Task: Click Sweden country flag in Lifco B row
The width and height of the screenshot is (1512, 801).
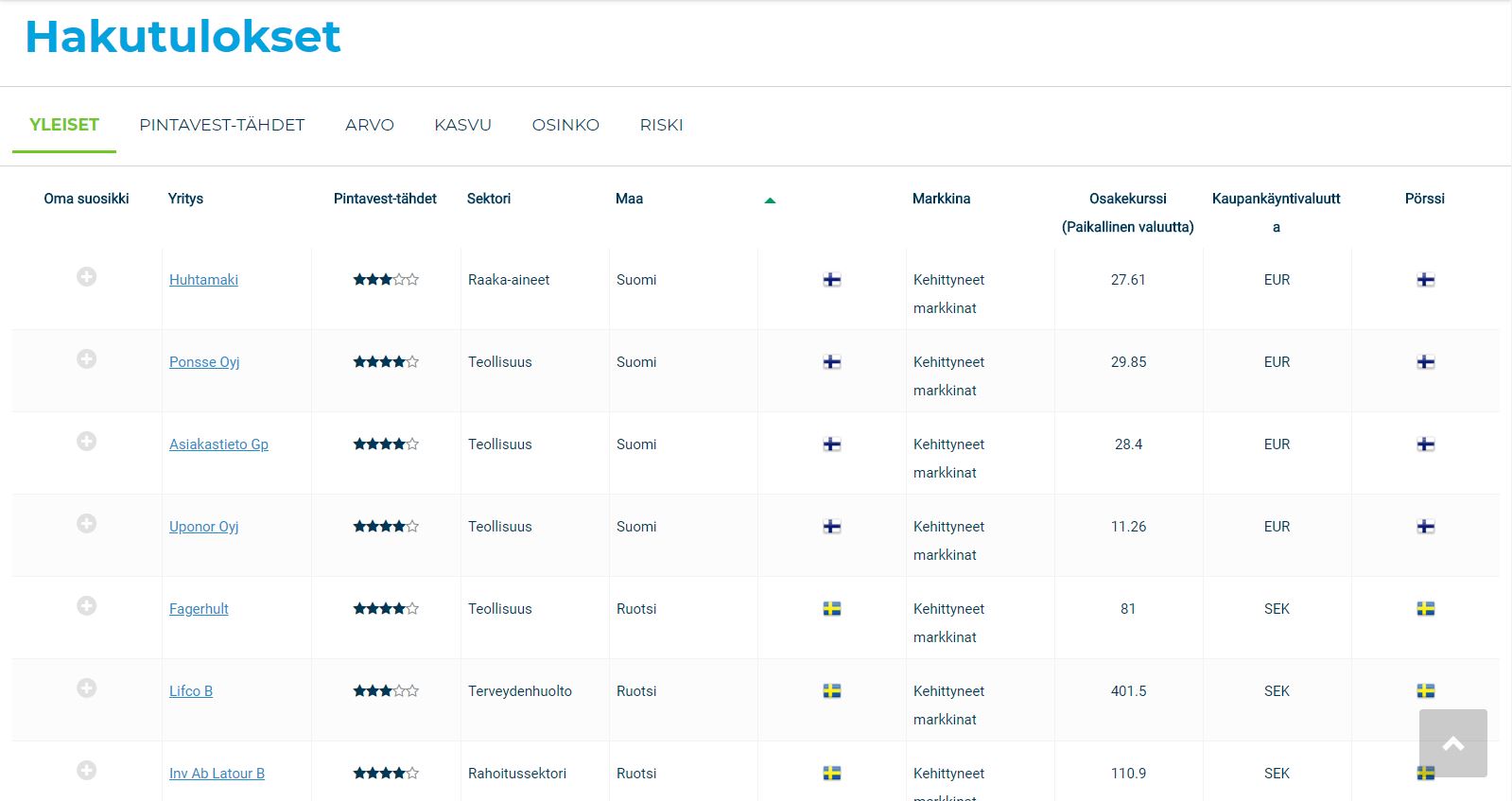Action: [832, 691]
